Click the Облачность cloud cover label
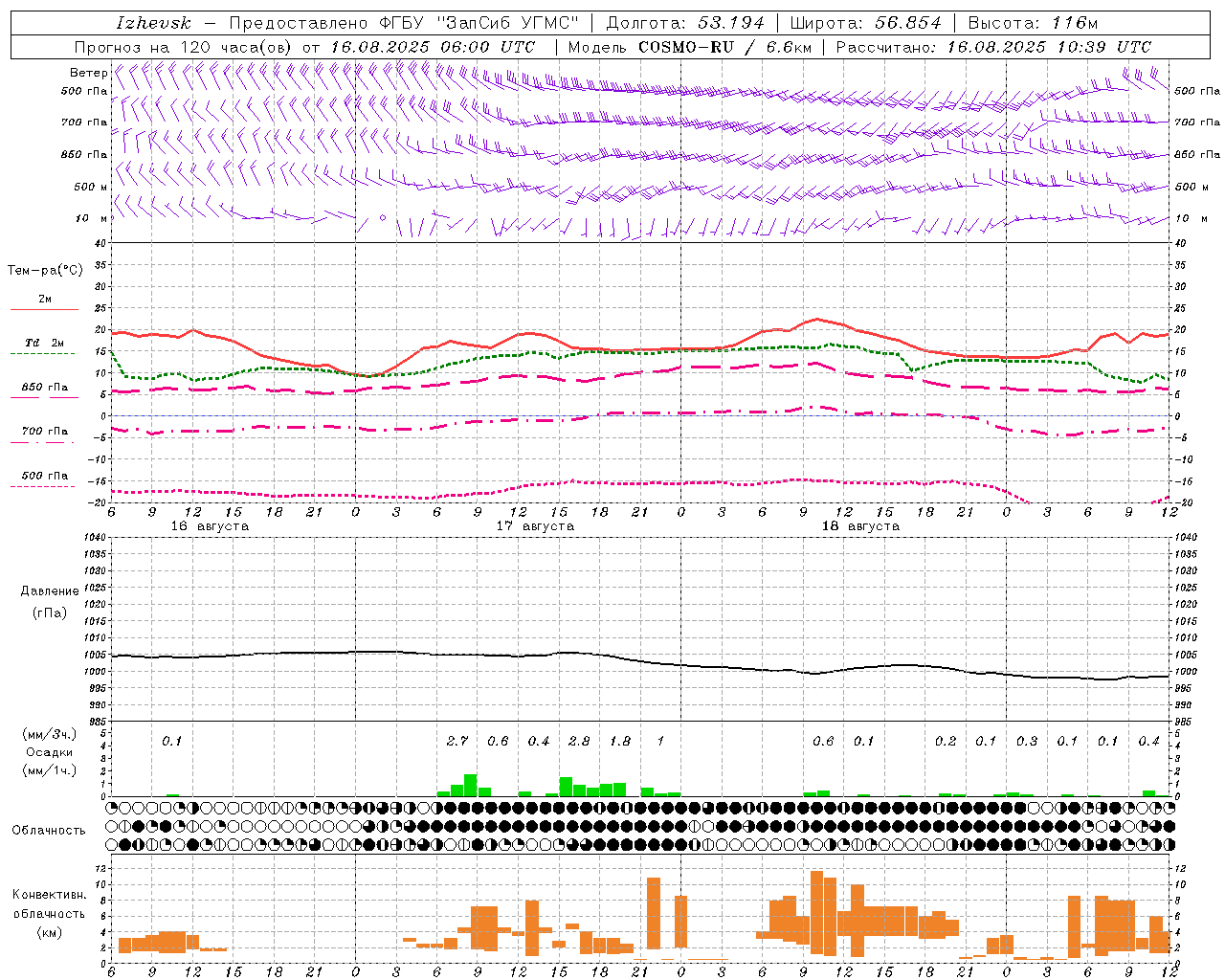 49,831
